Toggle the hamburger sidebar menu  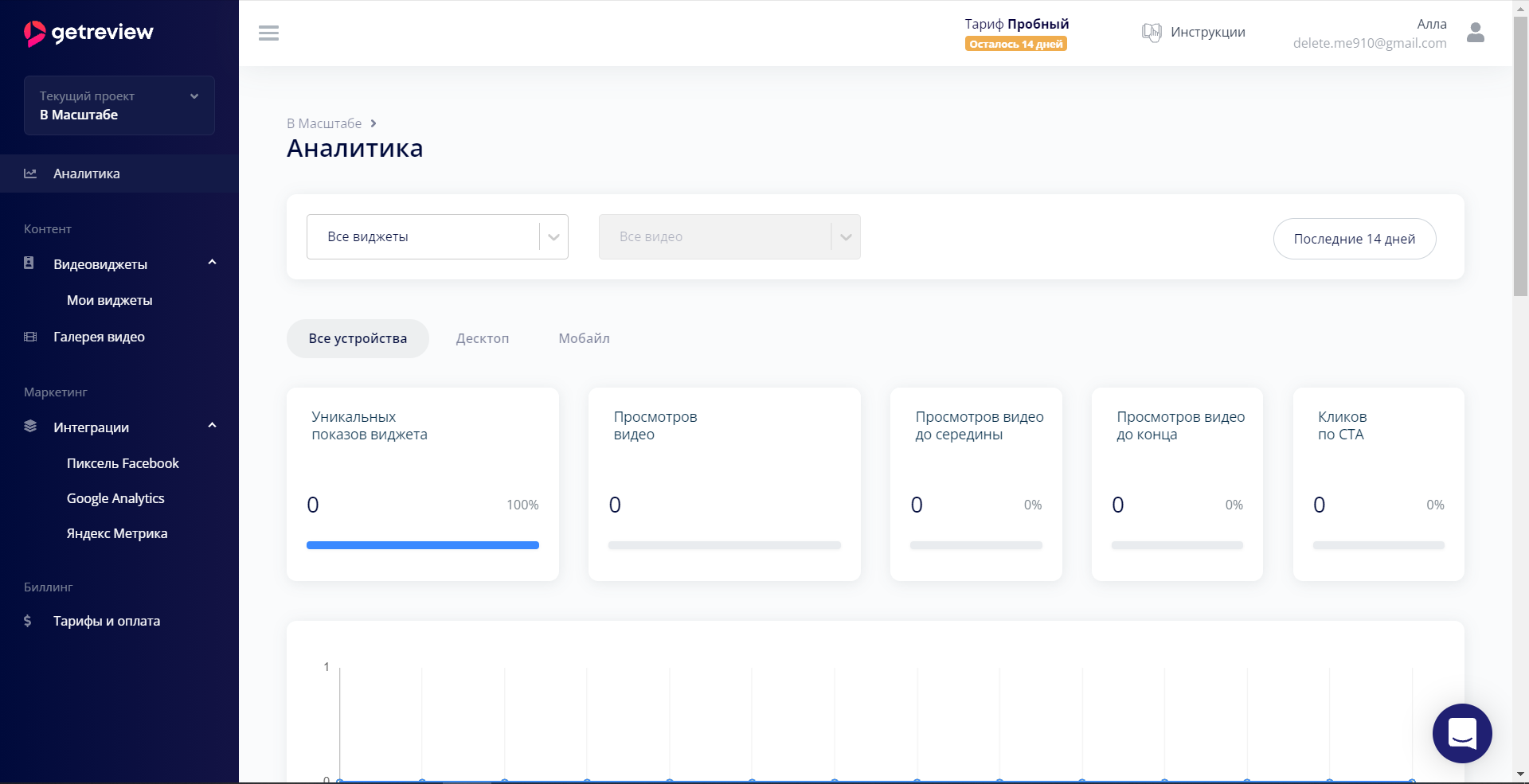(268, 33)
